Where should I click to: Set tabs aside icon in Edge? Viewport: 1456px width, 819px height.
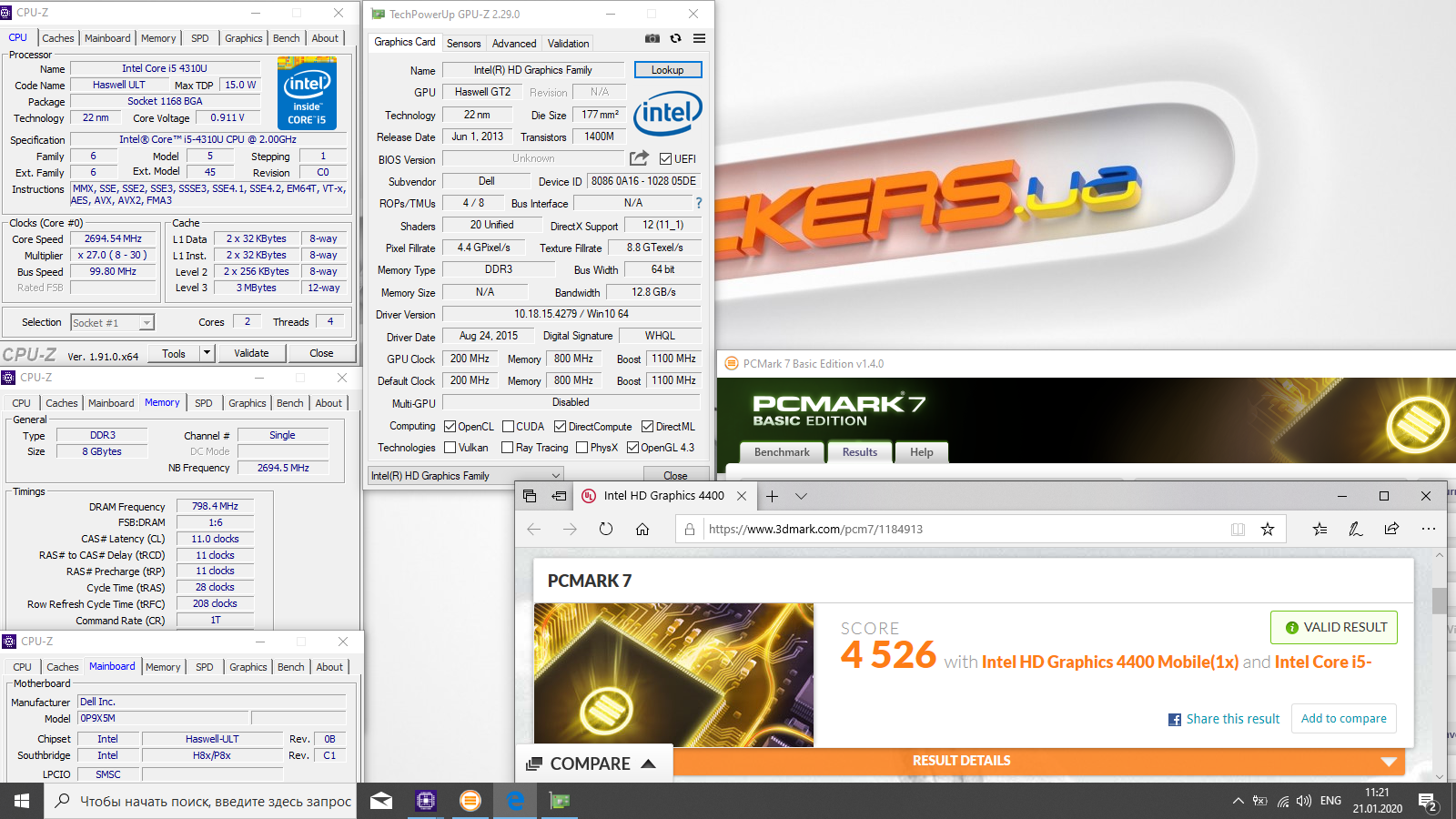click(560, 496)
